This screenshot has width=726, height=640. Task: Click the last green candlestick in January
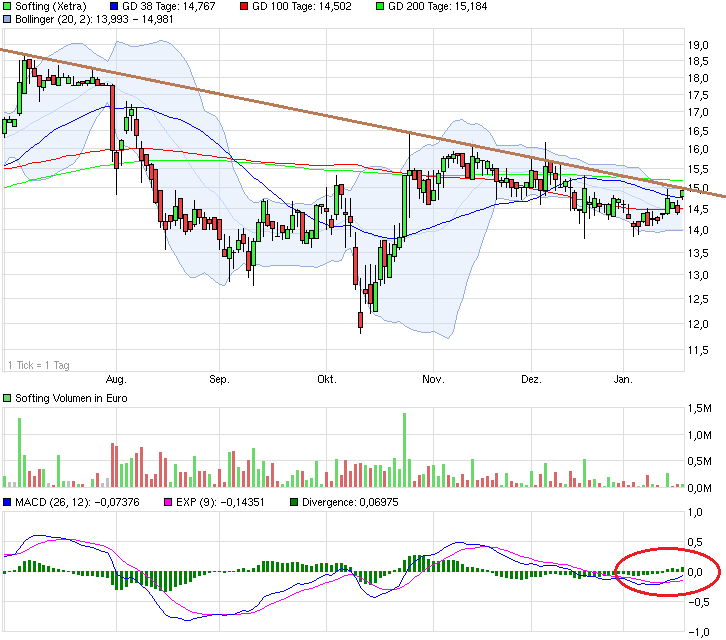click(x=682, y=194)
